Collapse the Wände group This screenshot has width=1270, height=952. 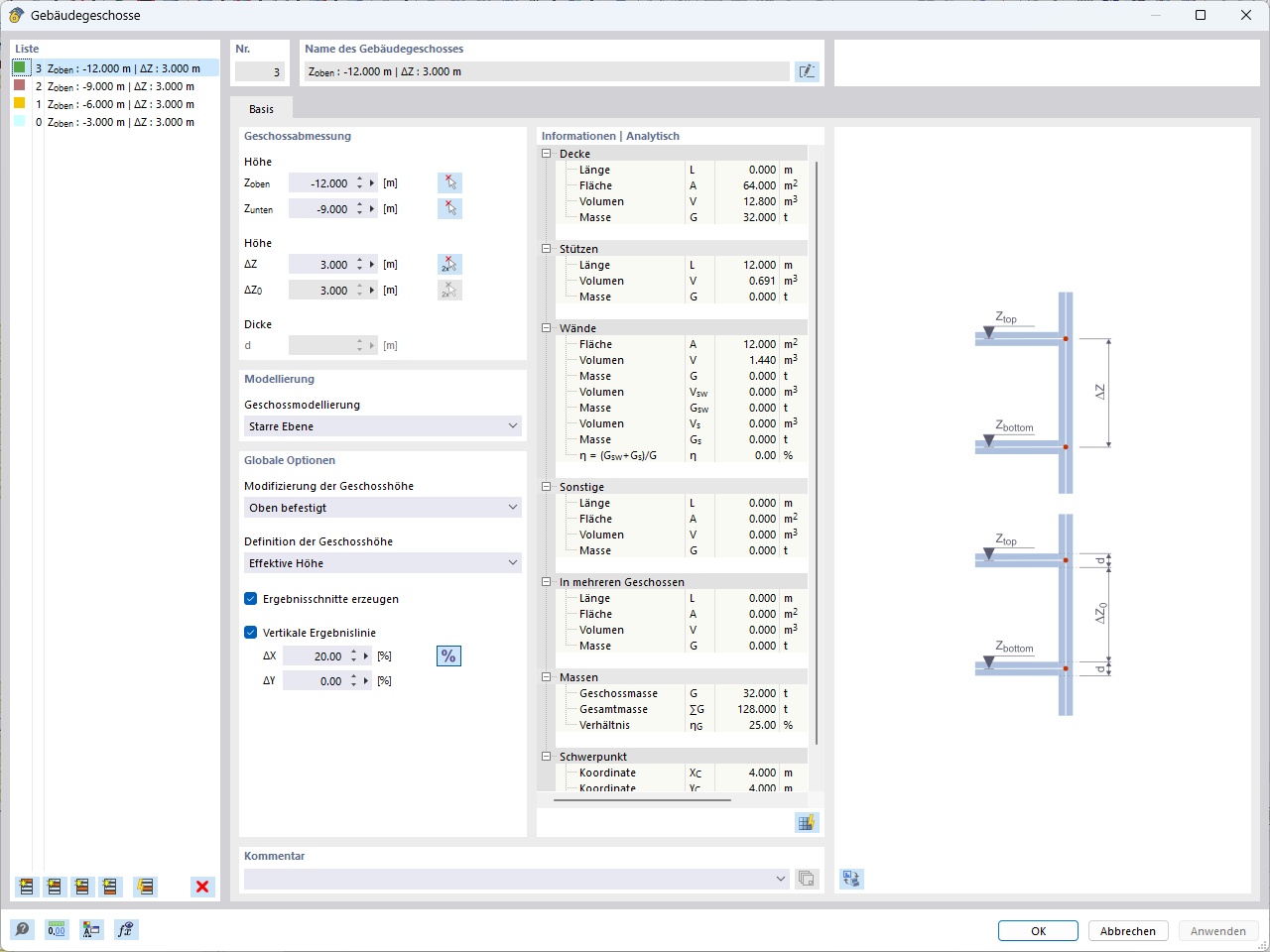click(546, 328)
